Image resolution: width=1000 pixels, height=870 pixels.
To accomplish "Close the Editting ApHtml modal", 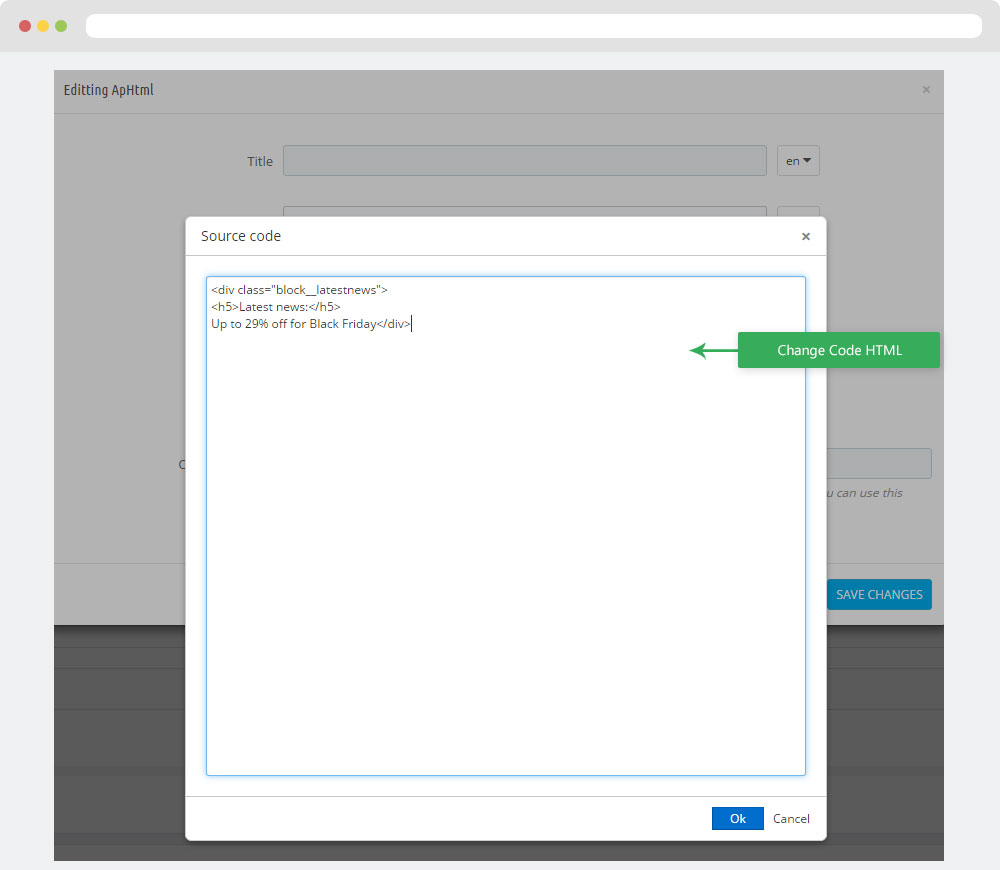I will coord(926,90).
